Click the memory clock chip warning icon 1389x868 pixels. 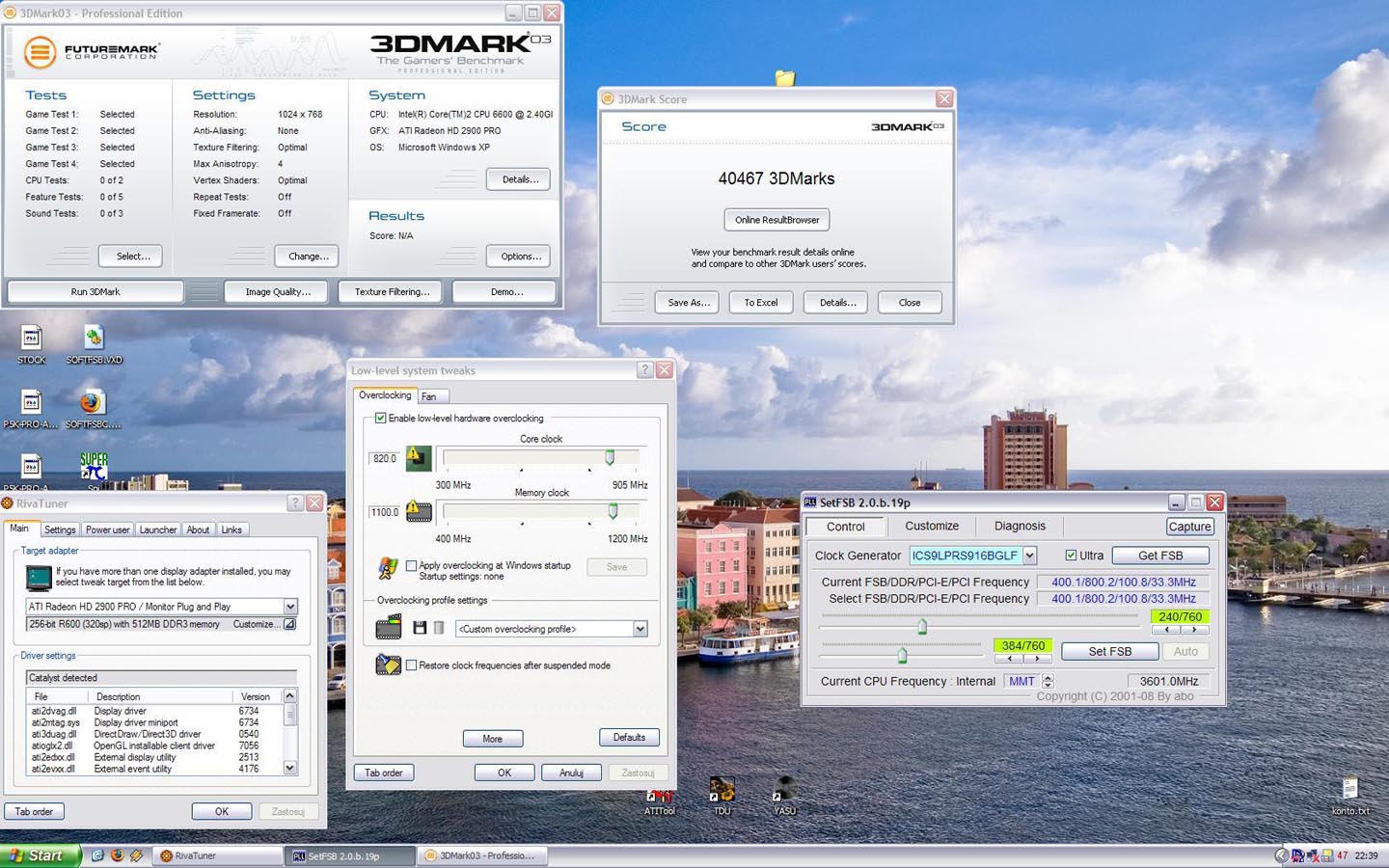pyautogui.click(x=419, y=511)
